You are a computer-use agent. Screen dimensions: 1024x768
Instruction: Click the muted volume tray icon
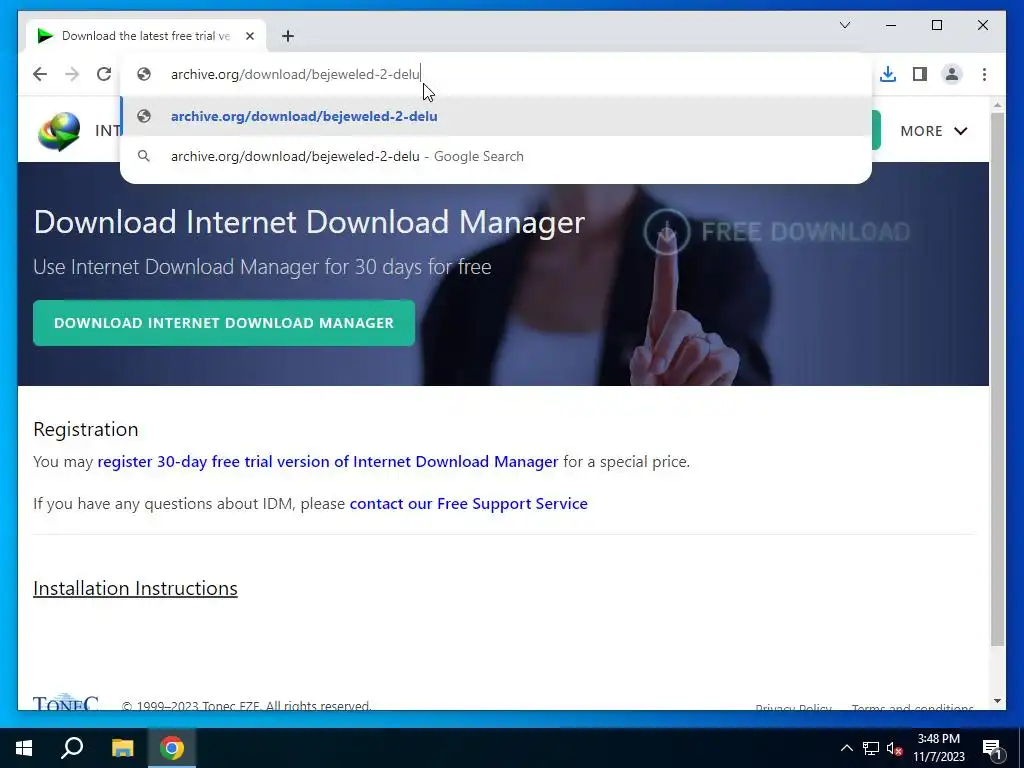(x=894, y=748)
